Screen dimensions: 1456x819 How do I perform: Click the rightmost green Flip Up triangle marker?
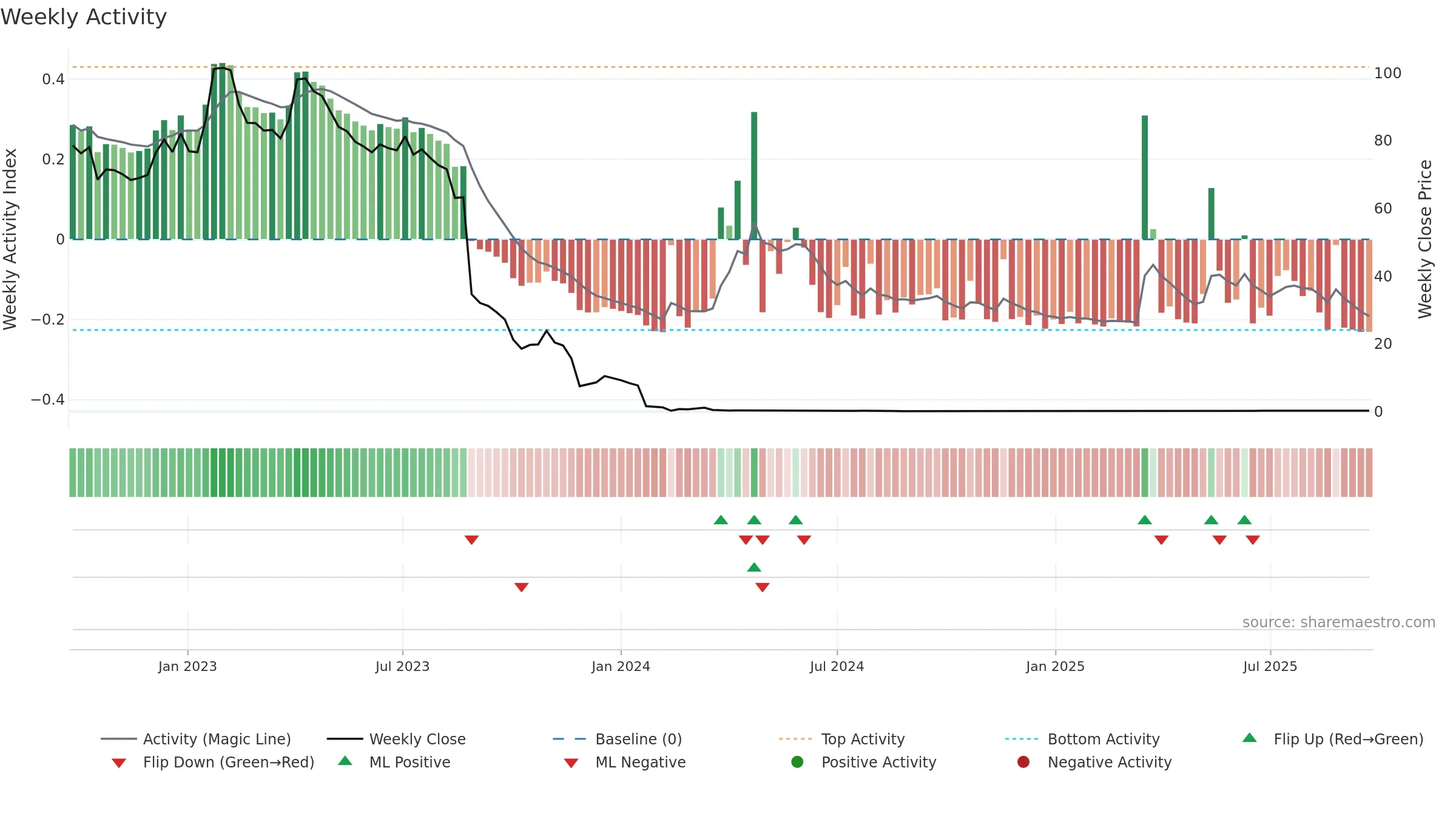[1244, 520]
